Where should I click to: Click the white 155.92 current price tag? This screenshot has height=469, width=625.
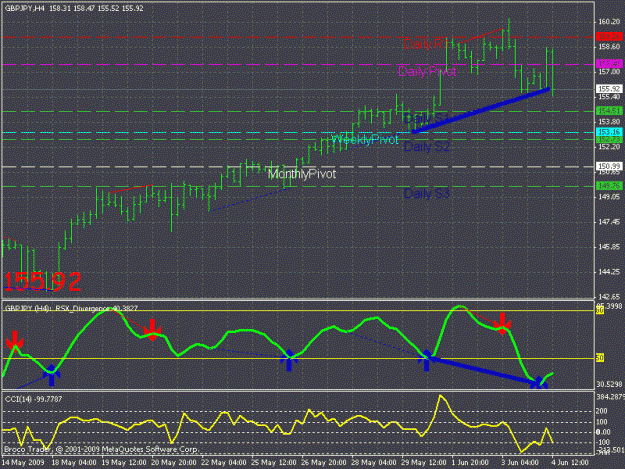[609, 89]
